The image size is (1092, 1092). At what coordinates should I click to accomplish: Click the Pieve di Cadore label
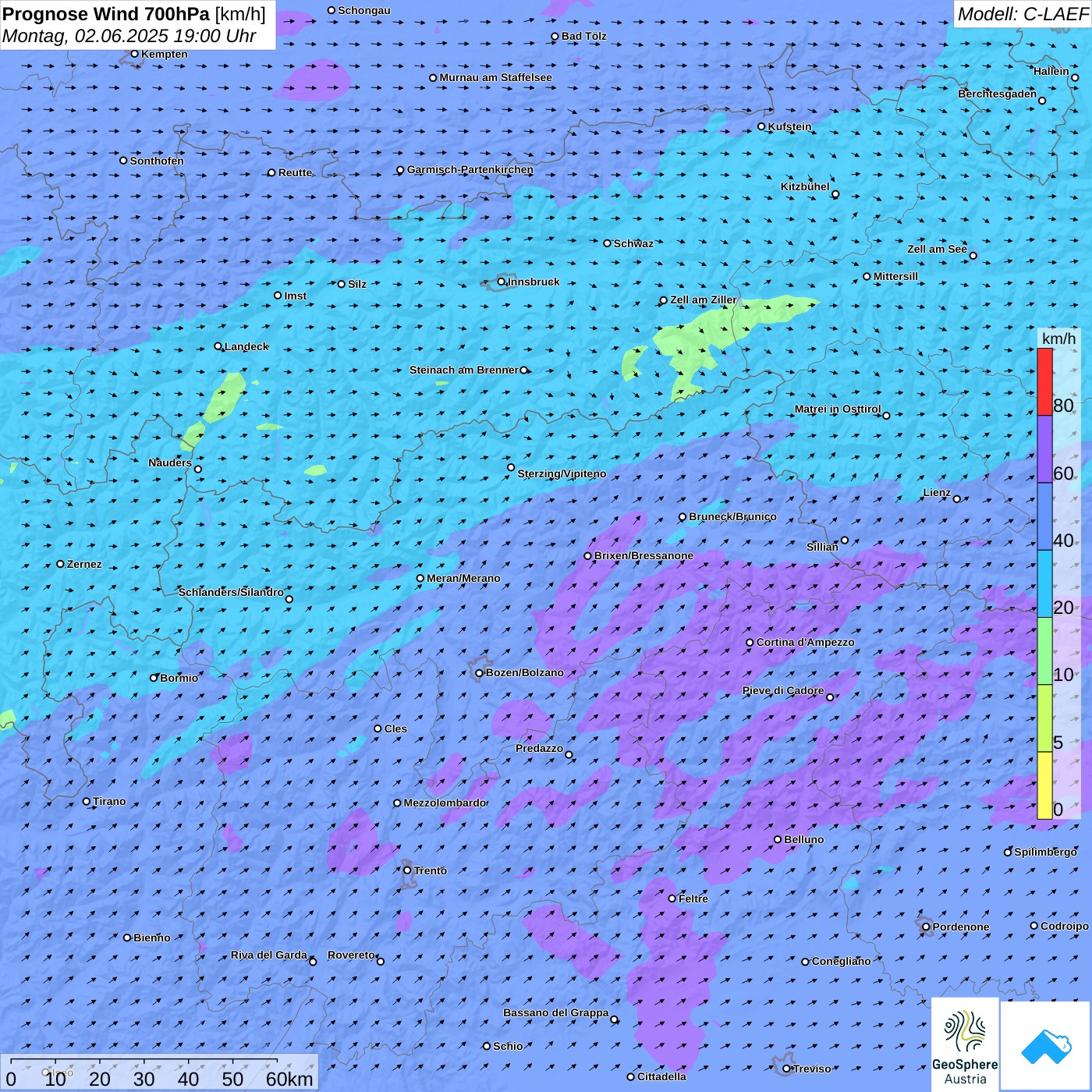tap(783, 690)
